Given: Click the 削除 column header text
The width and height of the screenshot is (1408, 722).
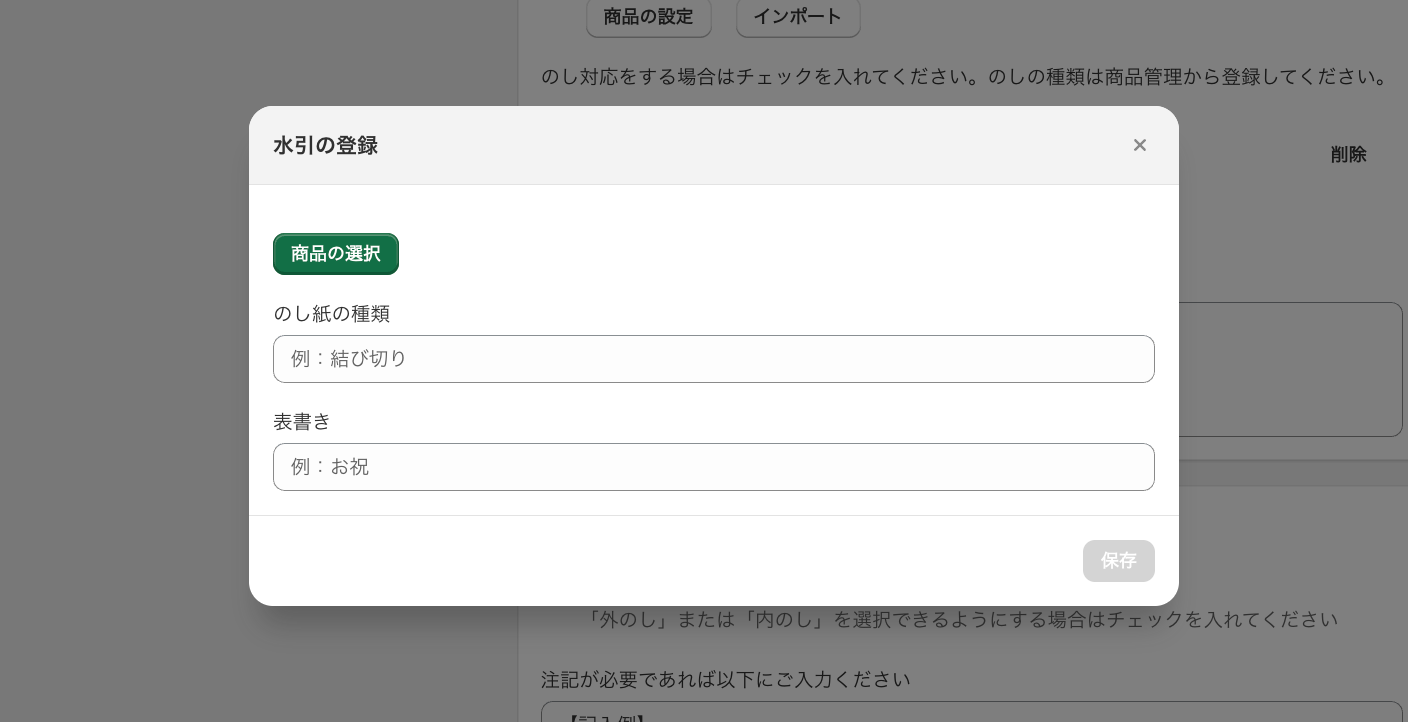Looking at the screenshot, I should point(1348,155).
